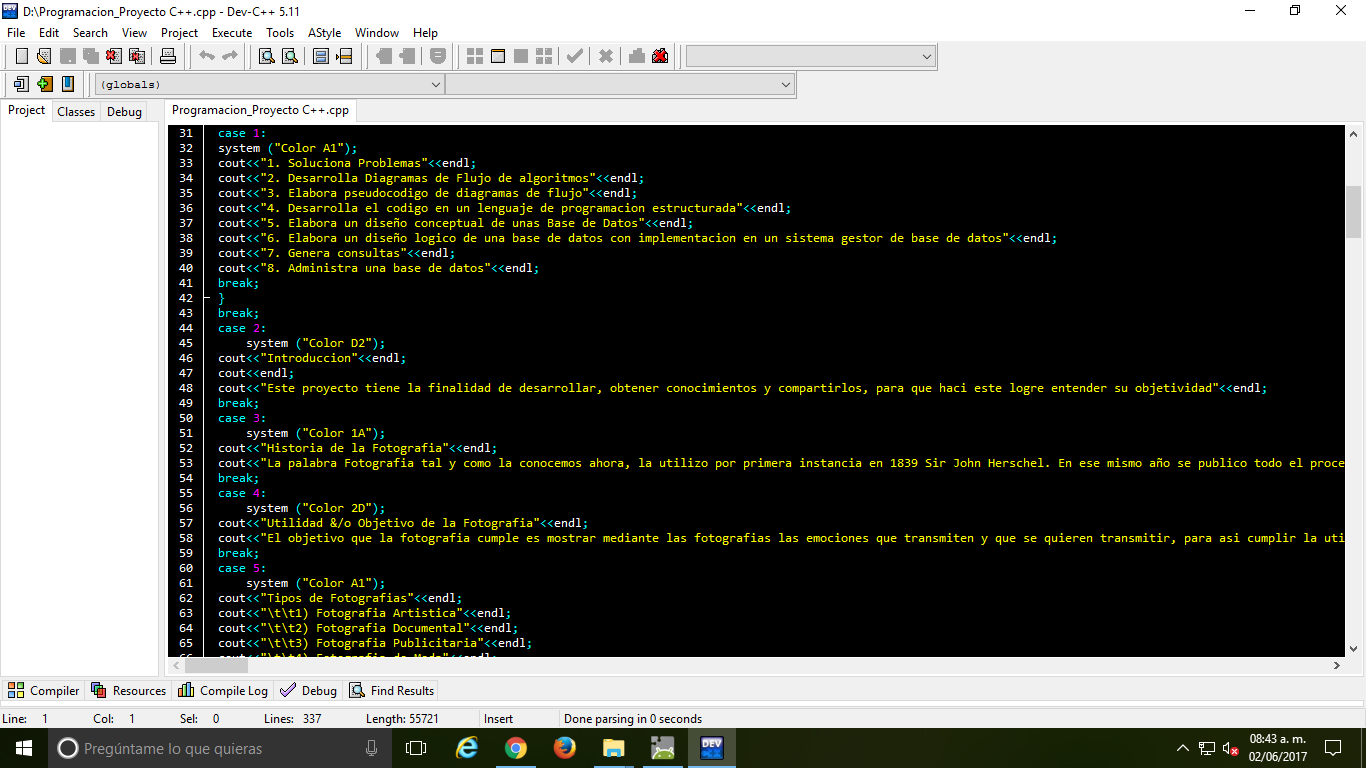Switch to the Classes tab
The image size is (1366, 768).
point(75,110)
